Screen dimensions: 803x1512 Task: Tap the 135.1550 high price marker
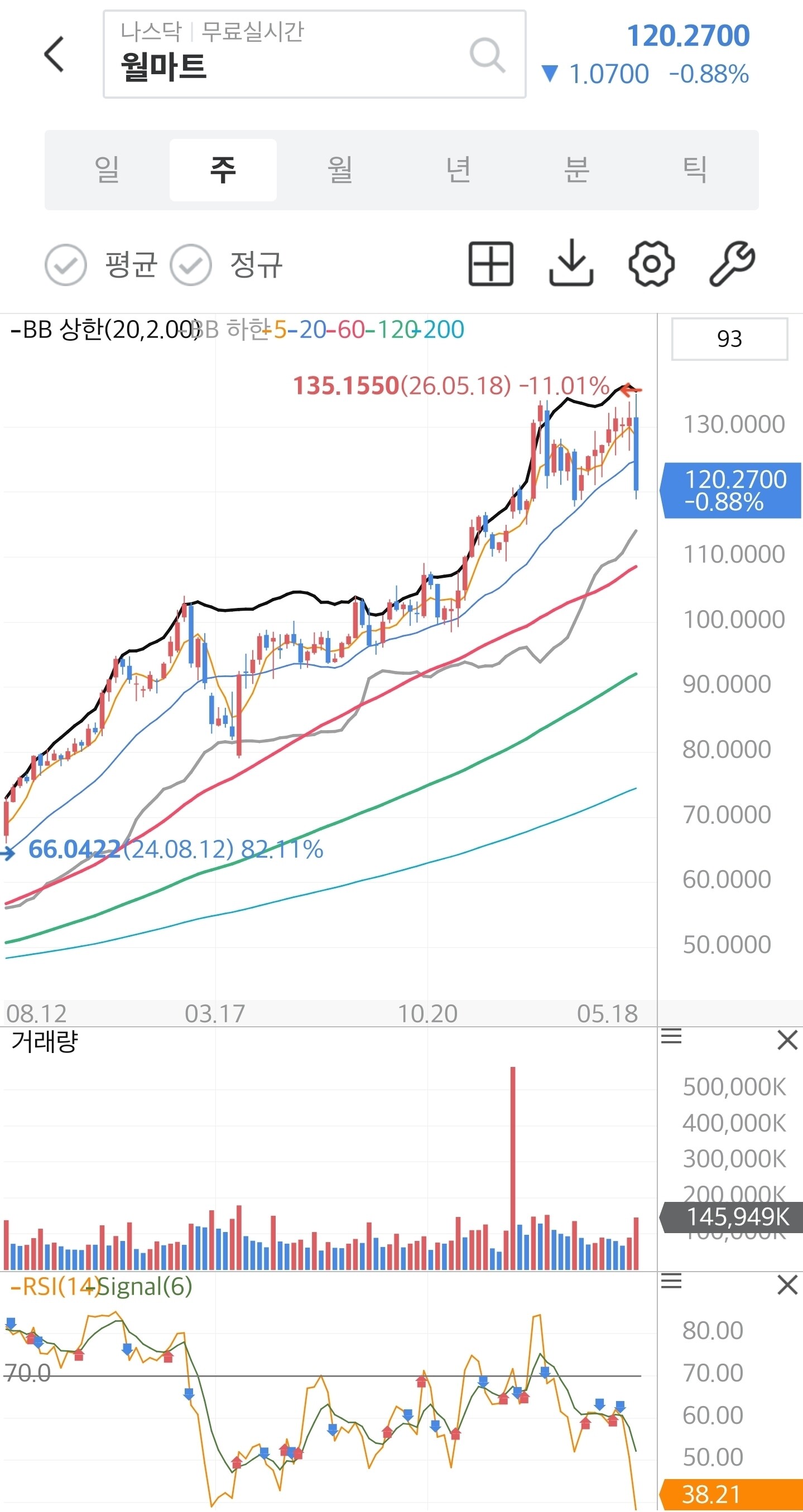(x=345, y=385)
